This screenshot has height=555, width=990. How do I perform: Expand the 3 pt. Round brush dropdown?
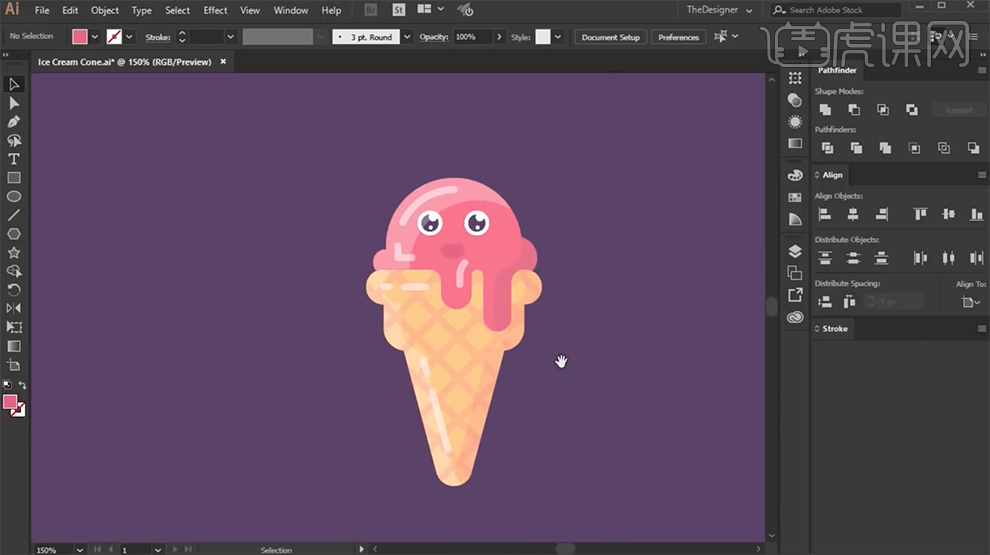pyautogui.click(x=407, y=37)
